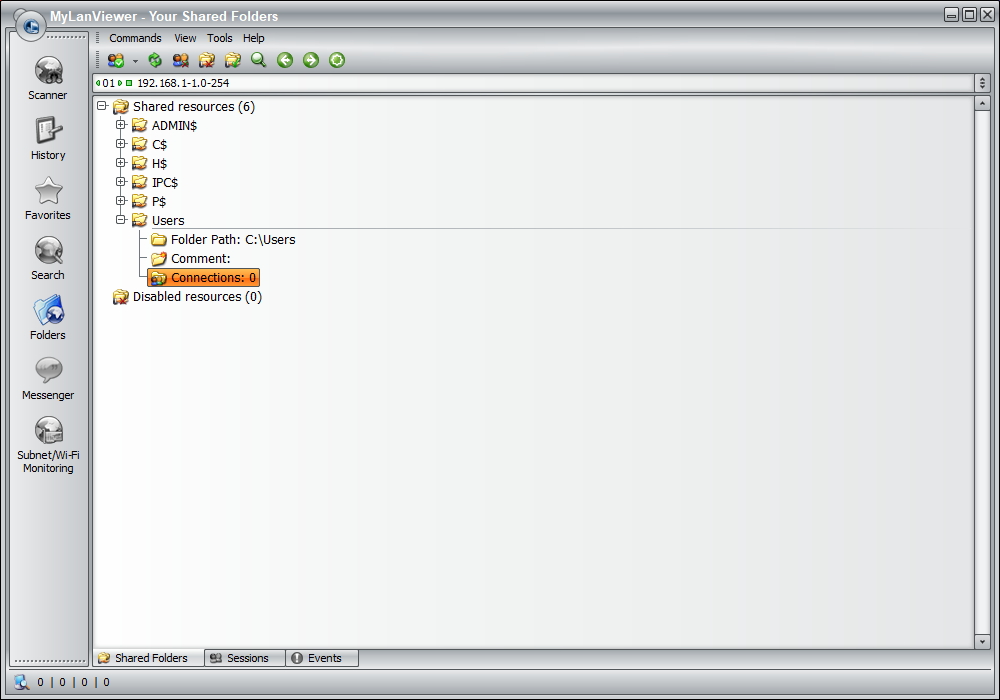Open dropdown arrow beside users checkmark icon
Viewport: 1000px width, 700px height.
tap(135, 61)
